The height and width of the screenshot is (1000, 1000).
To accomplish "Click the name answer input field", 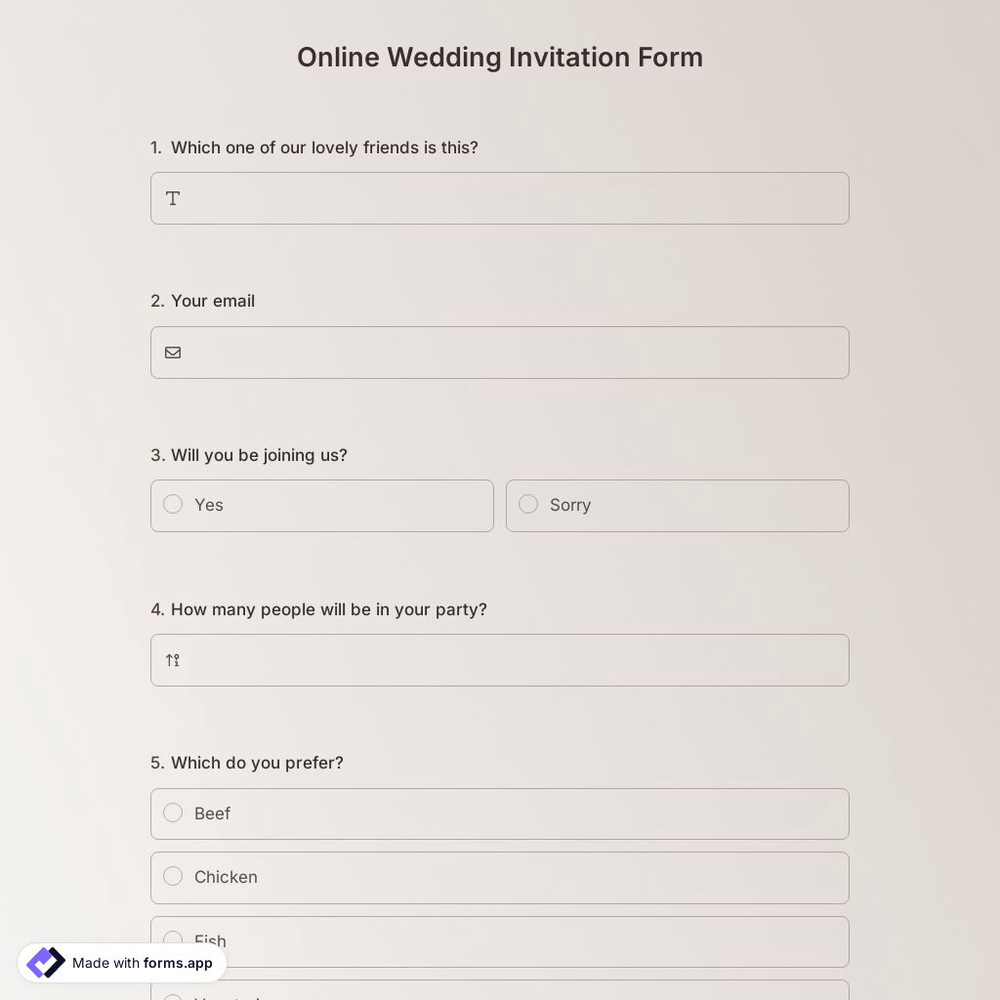I will pos(500,198).
